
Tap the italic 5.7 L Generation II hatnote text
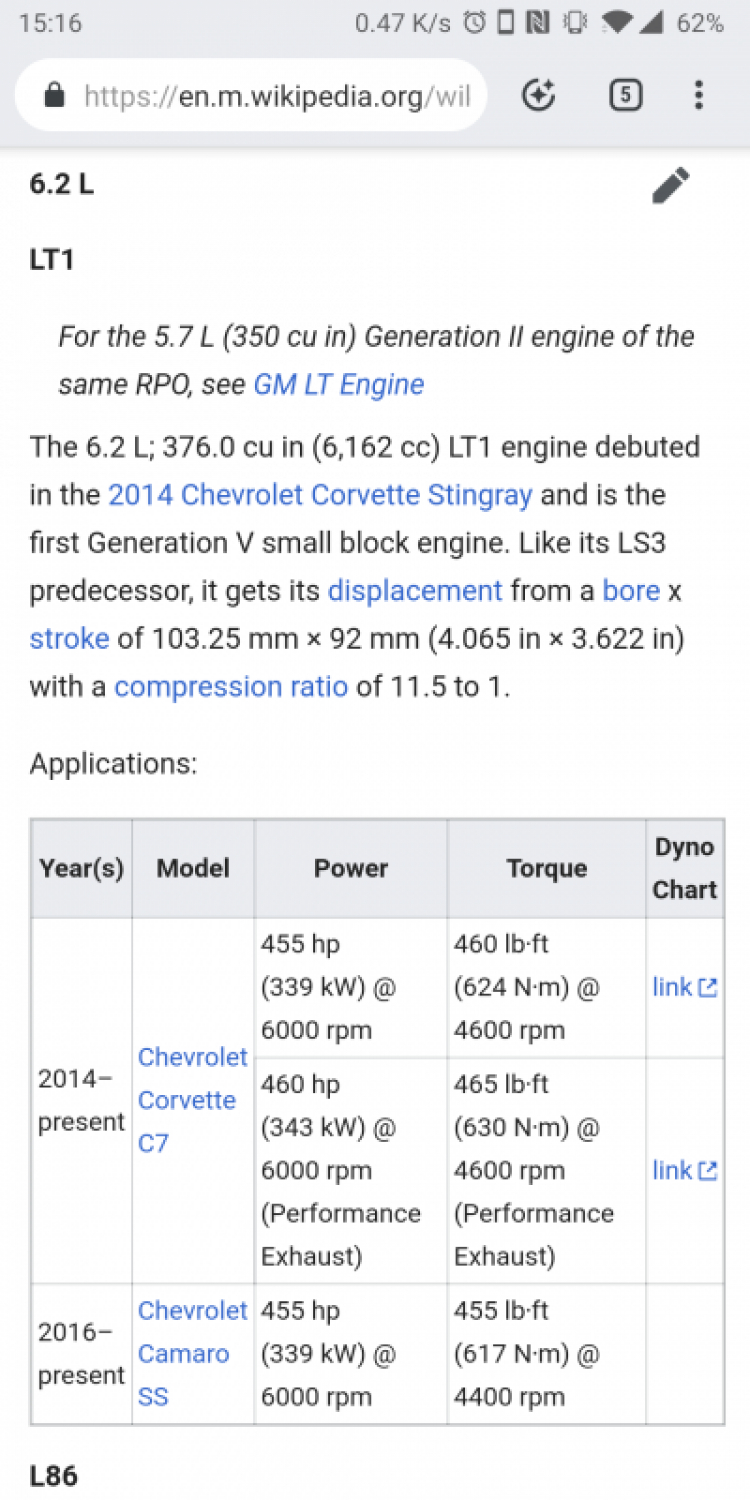376,361
